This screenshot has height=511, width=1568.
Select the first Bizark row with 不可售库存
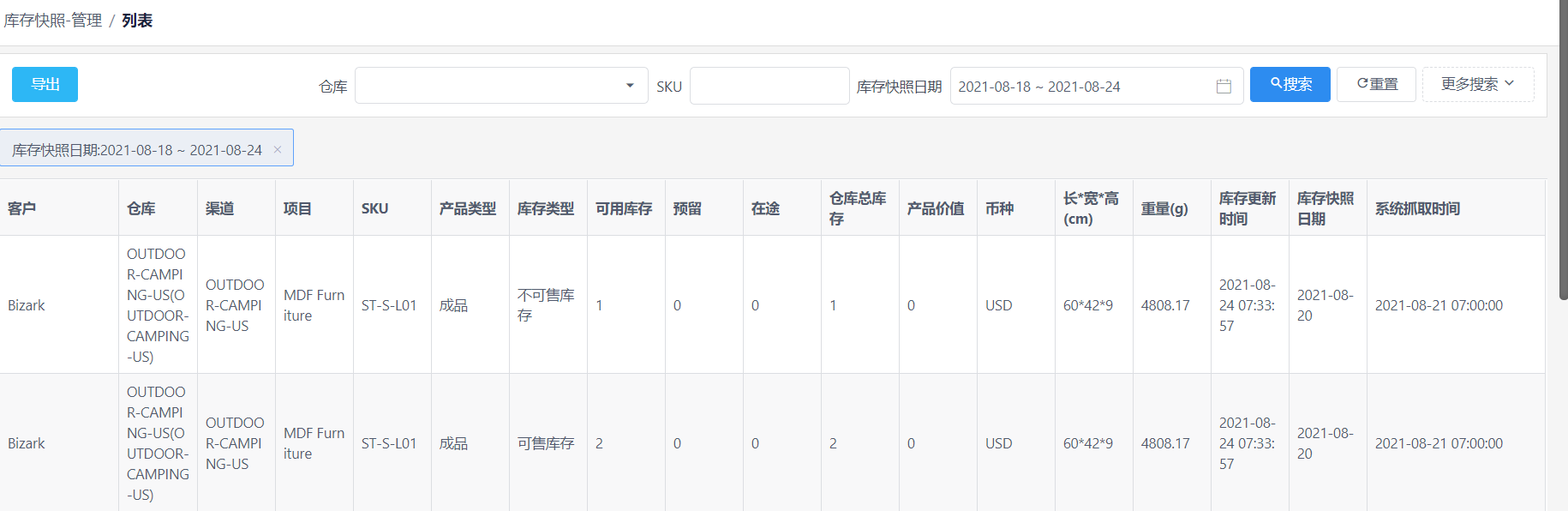(771, 305)
